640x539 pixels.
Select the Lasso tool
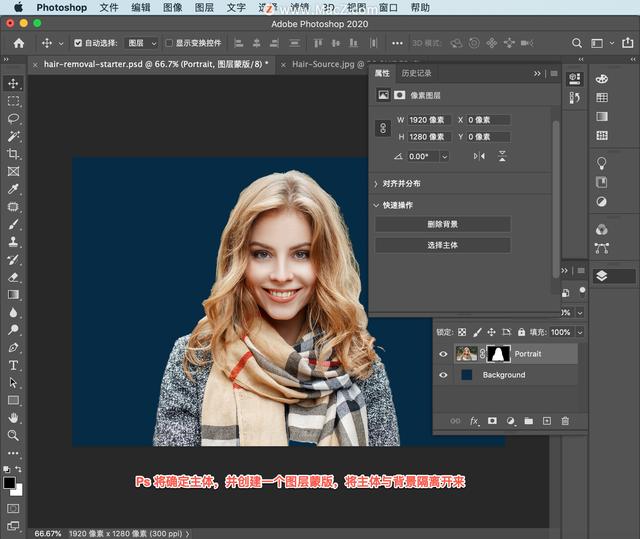(x=14, y=118)
